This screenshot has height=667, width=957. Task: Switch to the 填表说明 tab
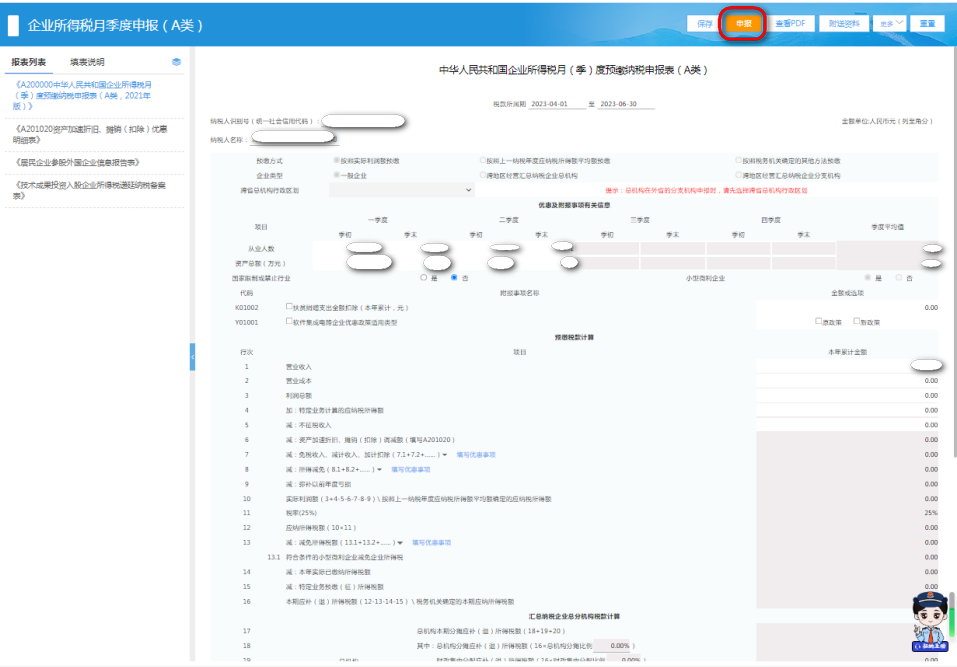[87, 62]
